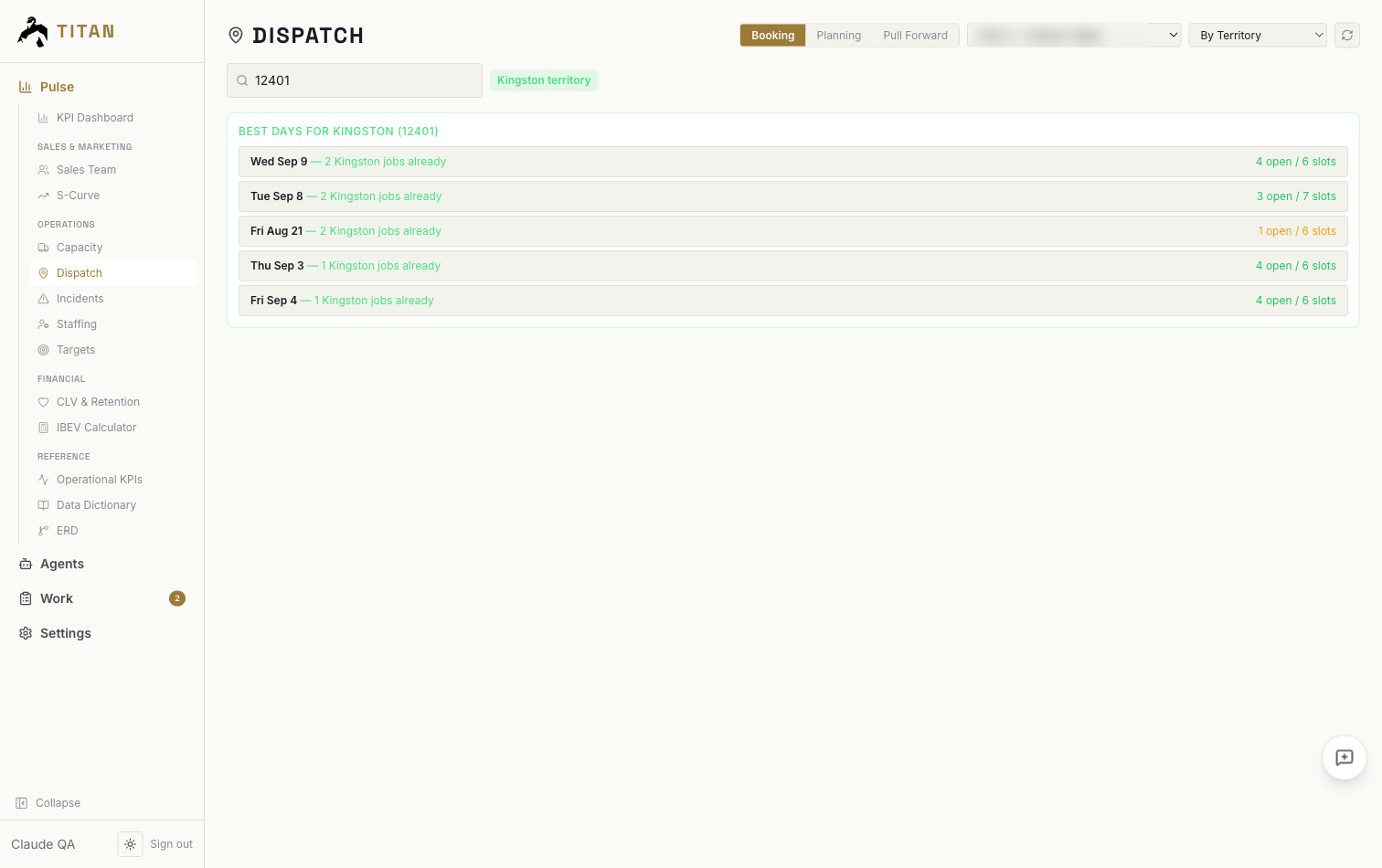1382x868 pixels.
Task: Click the Kingston territory tag
Action: point(544,80)
